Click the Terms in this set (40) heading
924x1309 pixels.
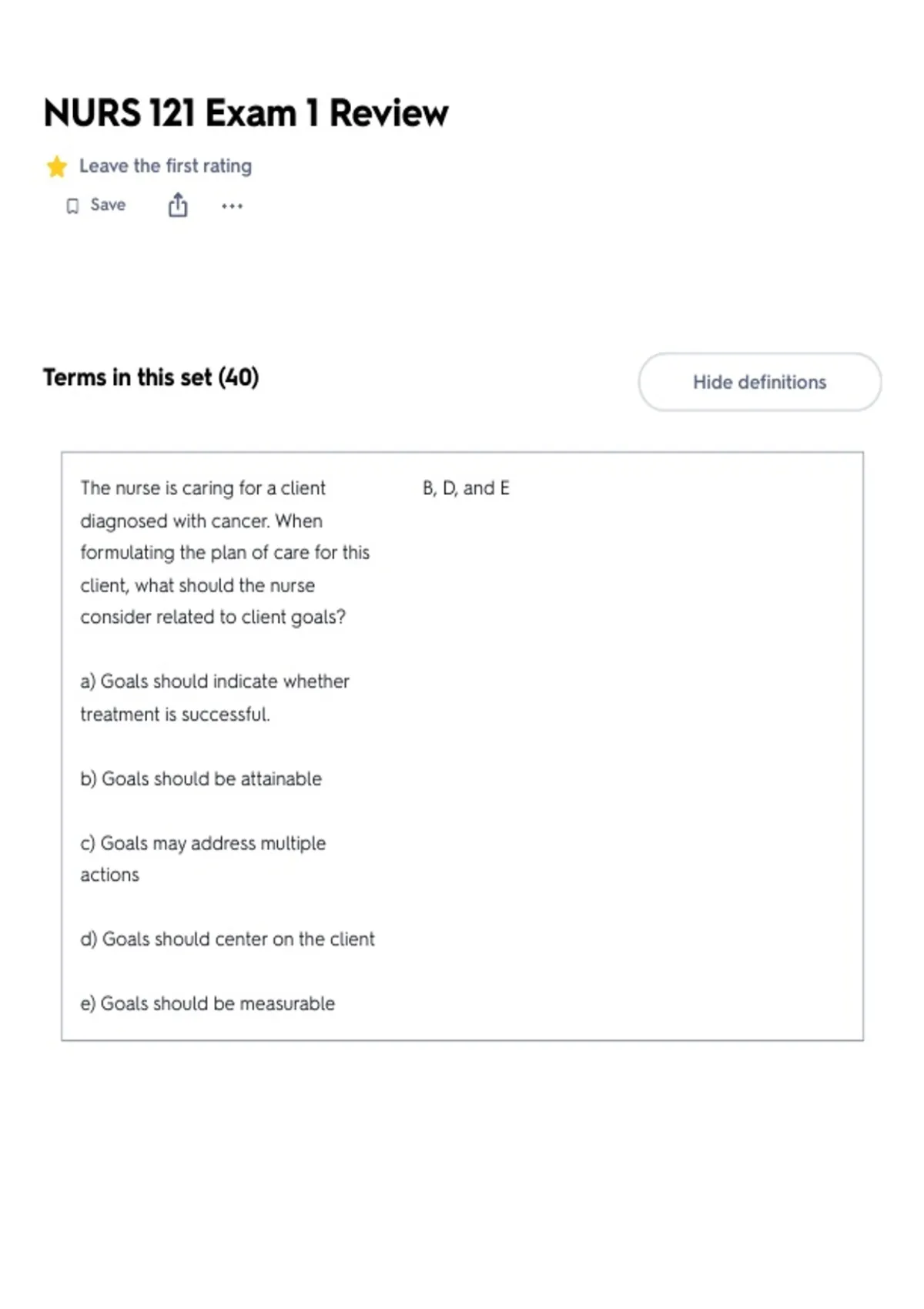tap(151, 377)
